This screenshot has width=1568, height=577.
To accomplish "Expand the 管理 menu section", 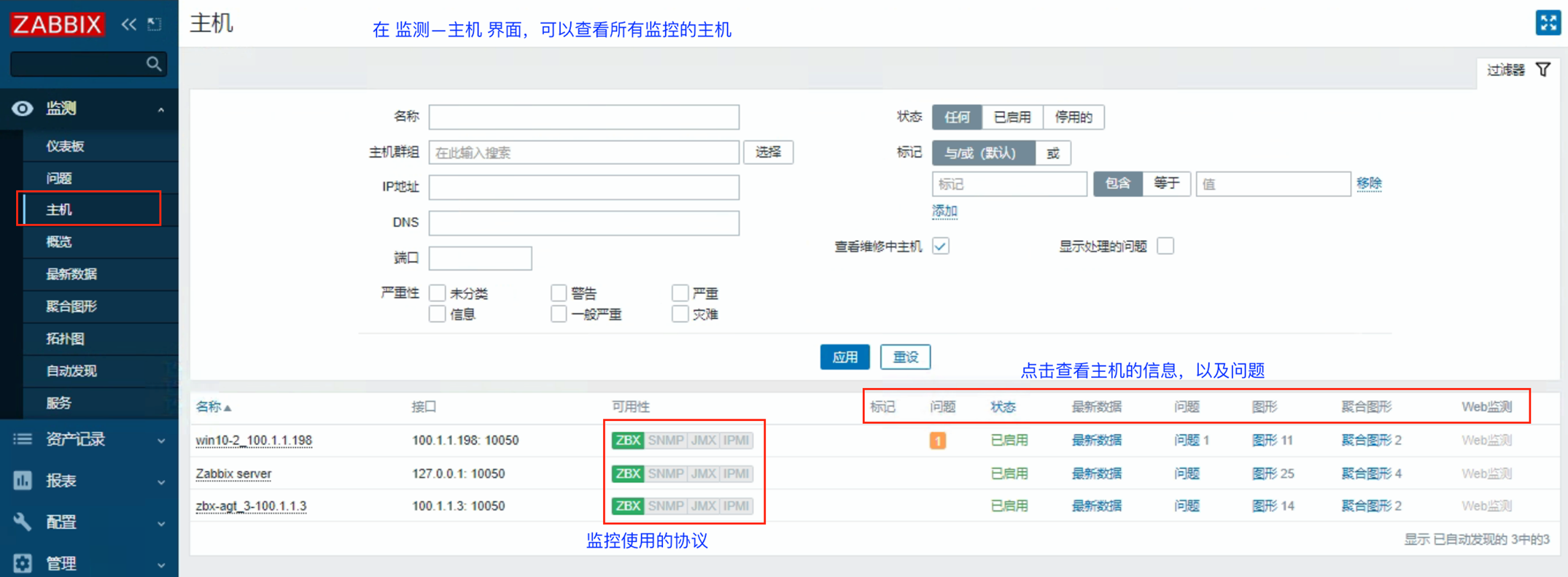I will coord(161,565).
